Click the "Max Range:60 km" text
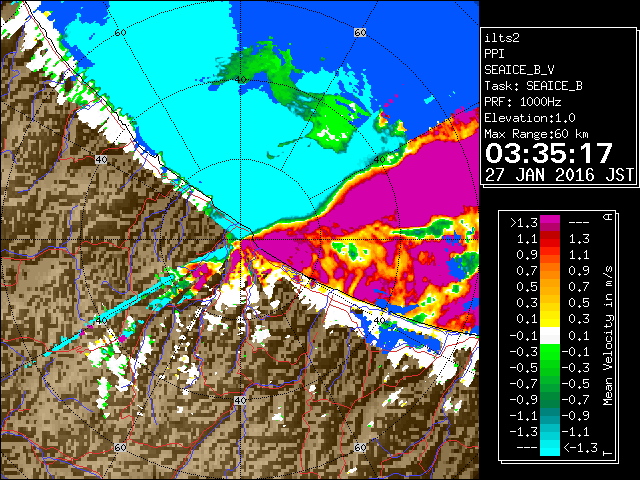Image resolution: width=640 pixels, height=480 pixels. point(536,134)
